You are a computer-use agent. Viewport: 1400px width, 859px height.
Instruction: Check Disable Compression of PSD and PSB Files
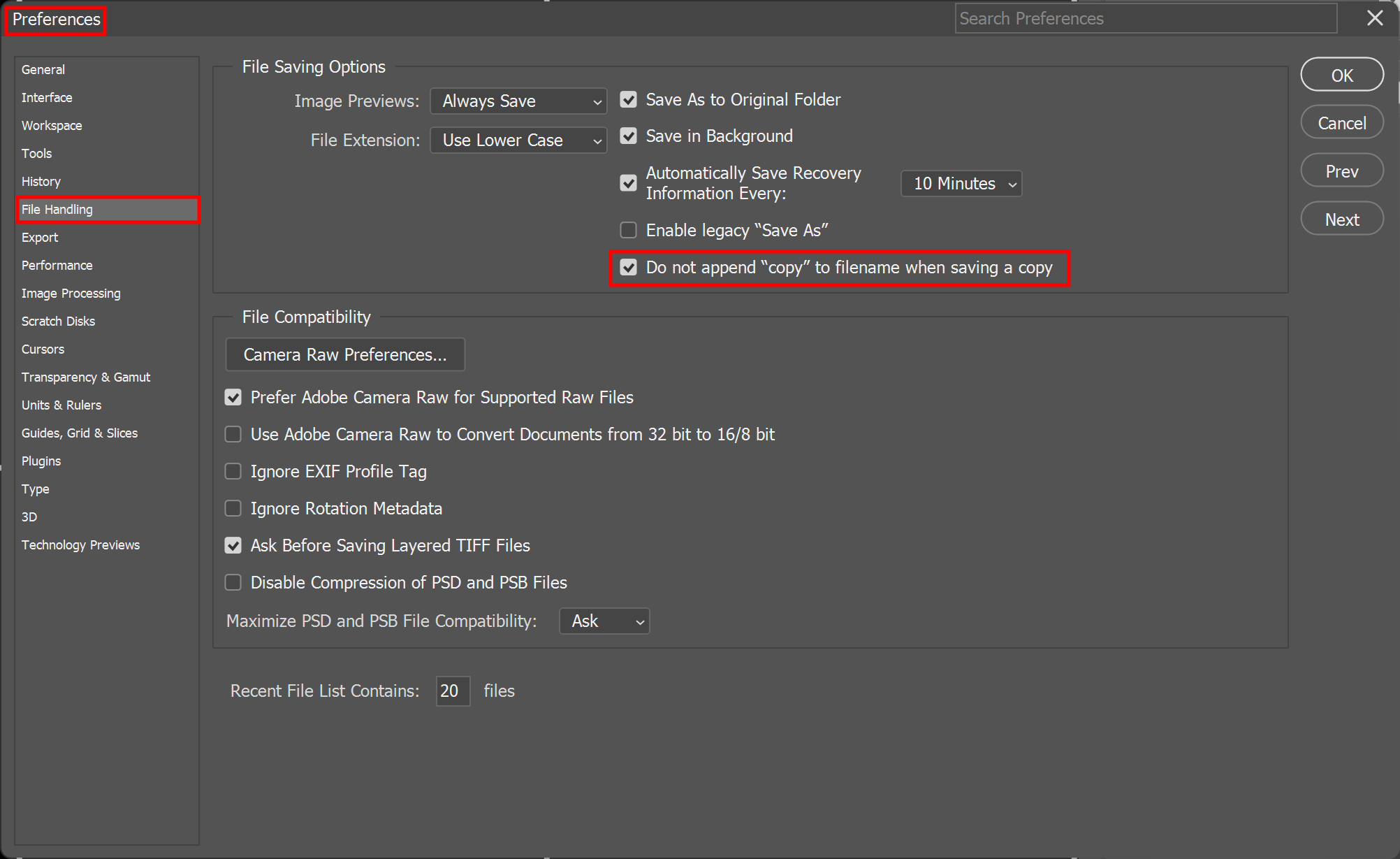coord(233,583)
